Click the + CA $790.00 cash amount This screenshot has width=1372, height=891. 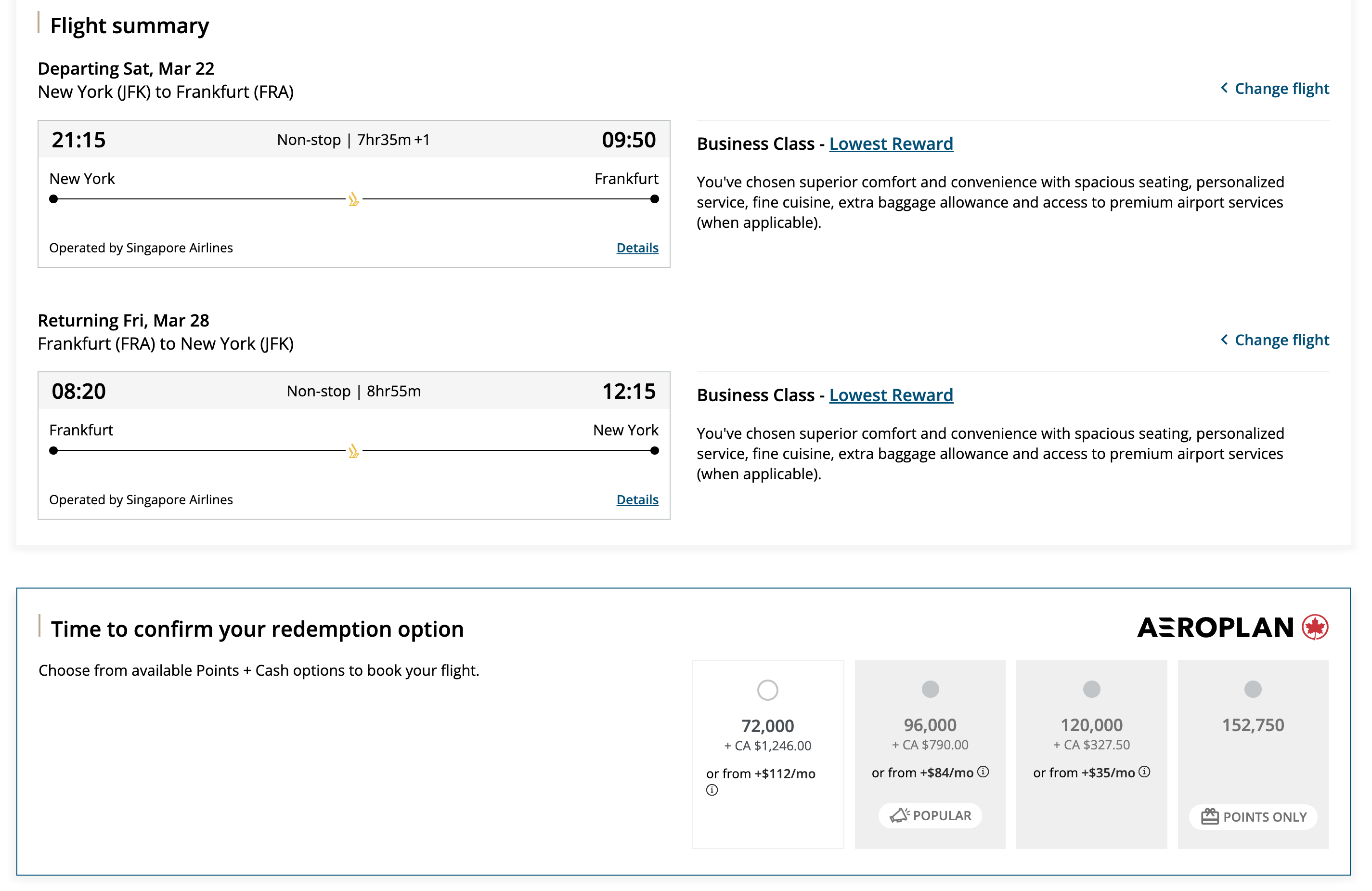930,745
